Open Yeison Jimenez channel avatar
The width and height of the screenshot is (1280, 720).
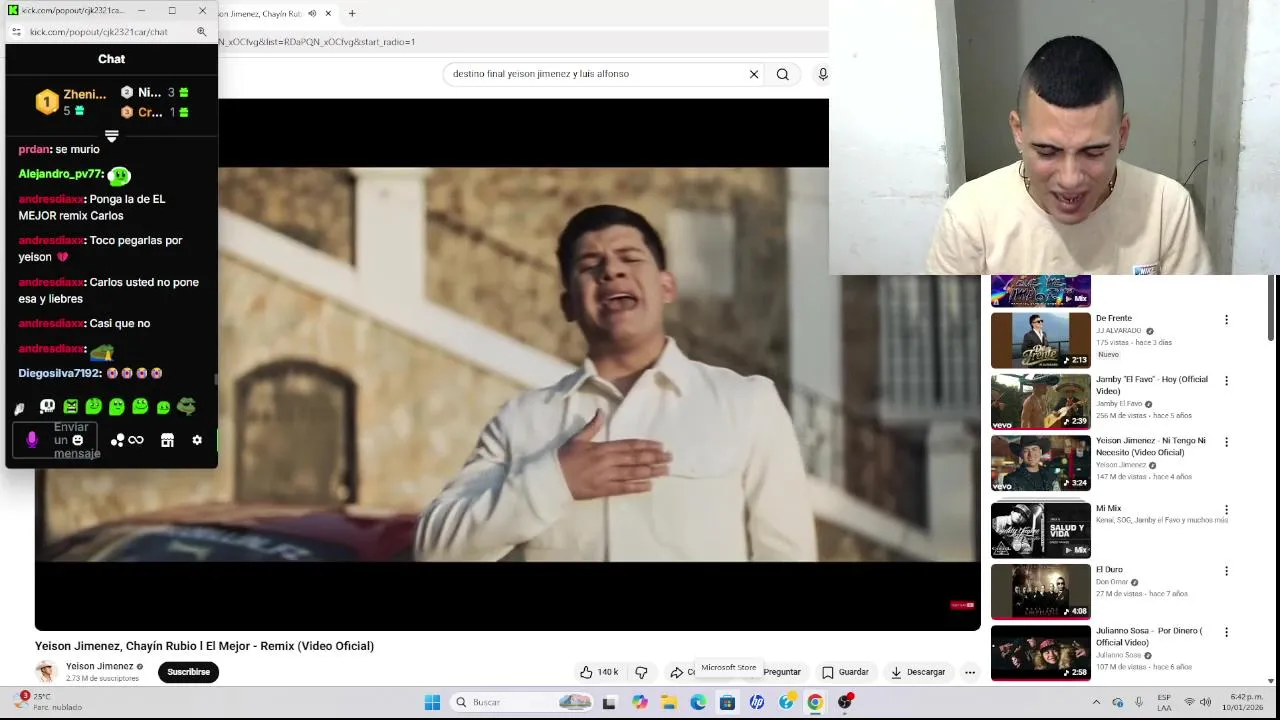[x=46, y=672]
